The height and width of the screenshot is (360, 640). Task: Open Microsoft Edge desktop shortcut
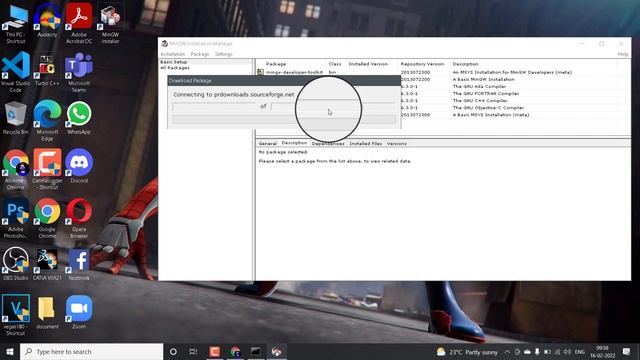(47, 121)
